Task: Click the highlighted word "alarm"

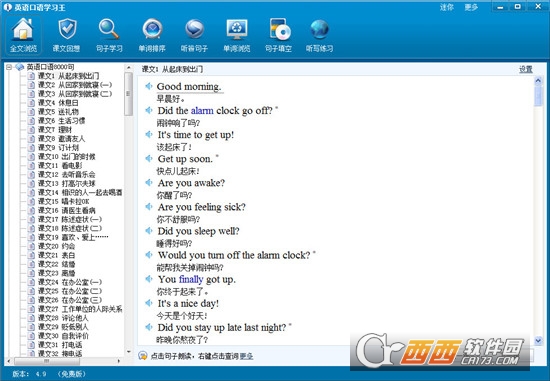Action: point(202,111)
